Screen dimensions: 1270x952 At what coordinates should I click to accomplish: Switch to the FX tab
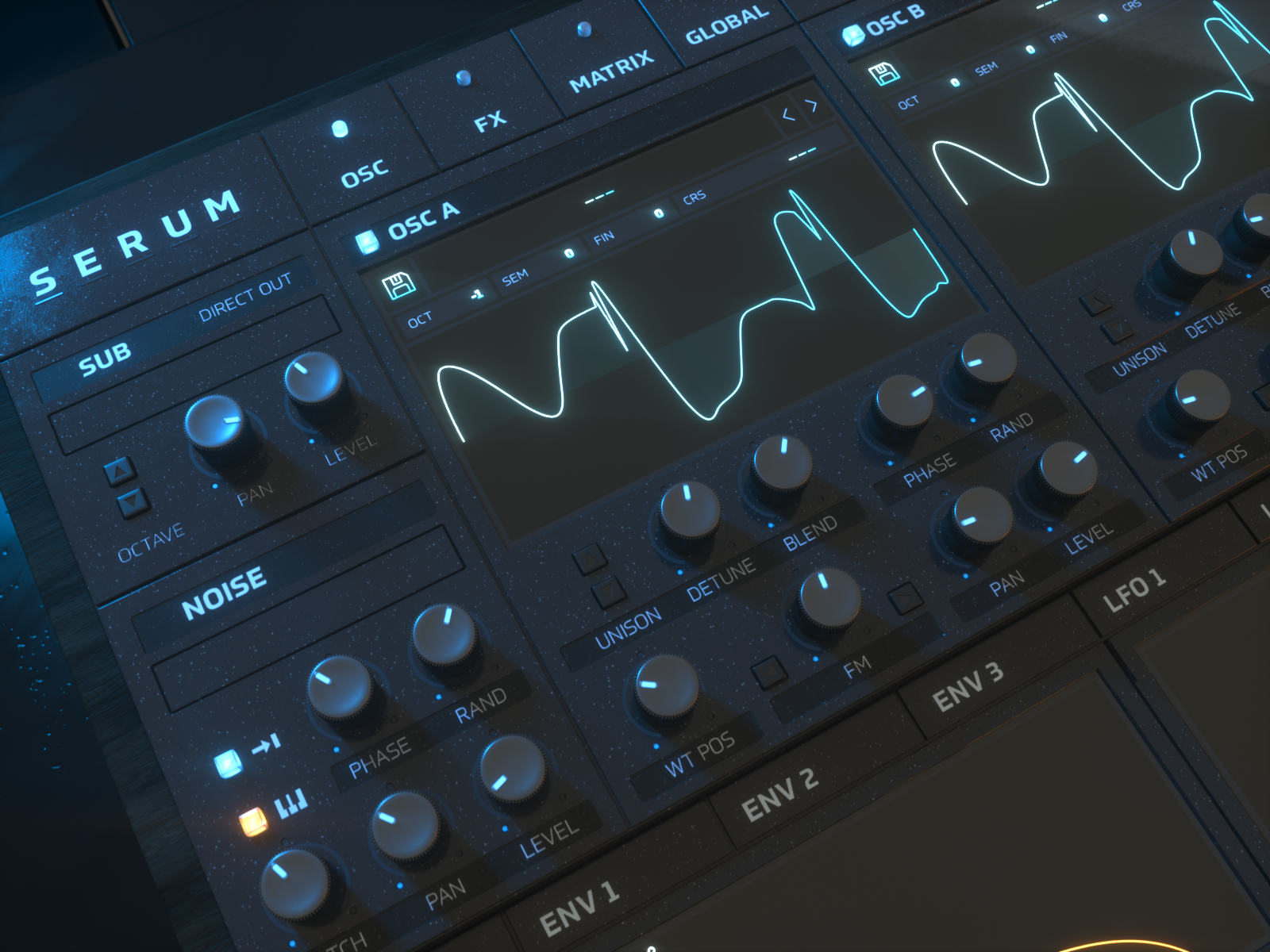coord(490,121)
